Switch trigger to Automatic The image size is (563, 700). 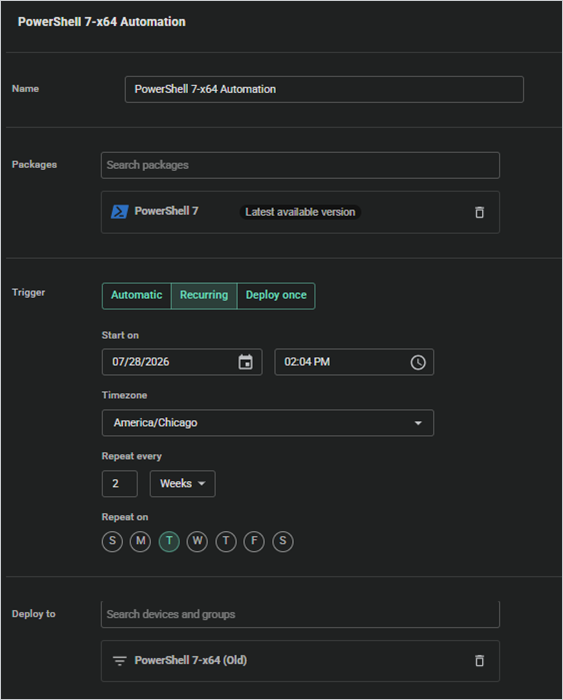pyautogui.click(x=137, y=296)
